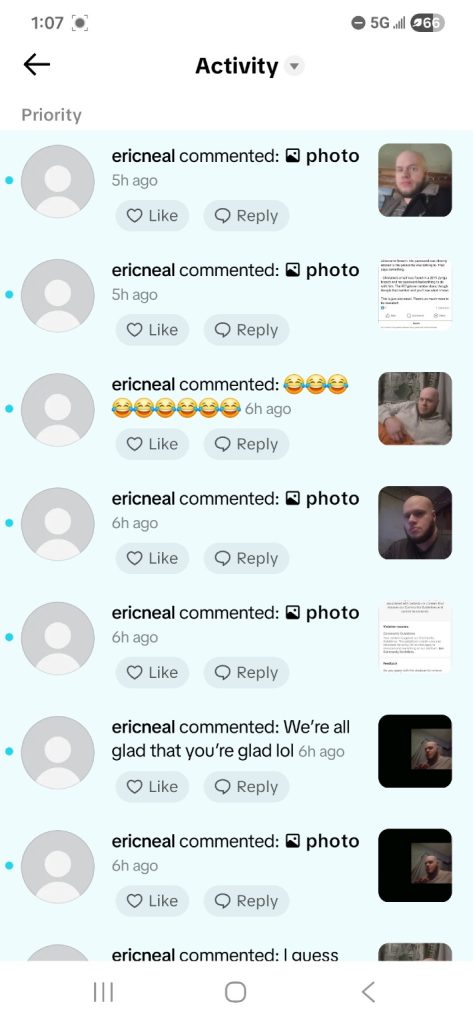Tap ericneal username on 'We're all glad' comment
The image size is (473, 1024).
click(143, 728)
